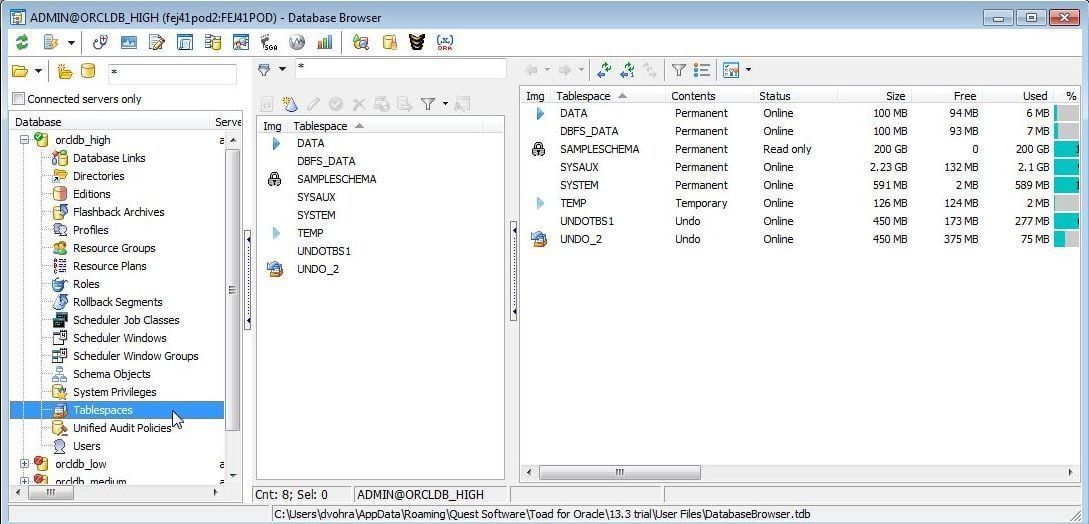
Task: Click the black and yellow chevron badge icon
Action: (417, 43)
